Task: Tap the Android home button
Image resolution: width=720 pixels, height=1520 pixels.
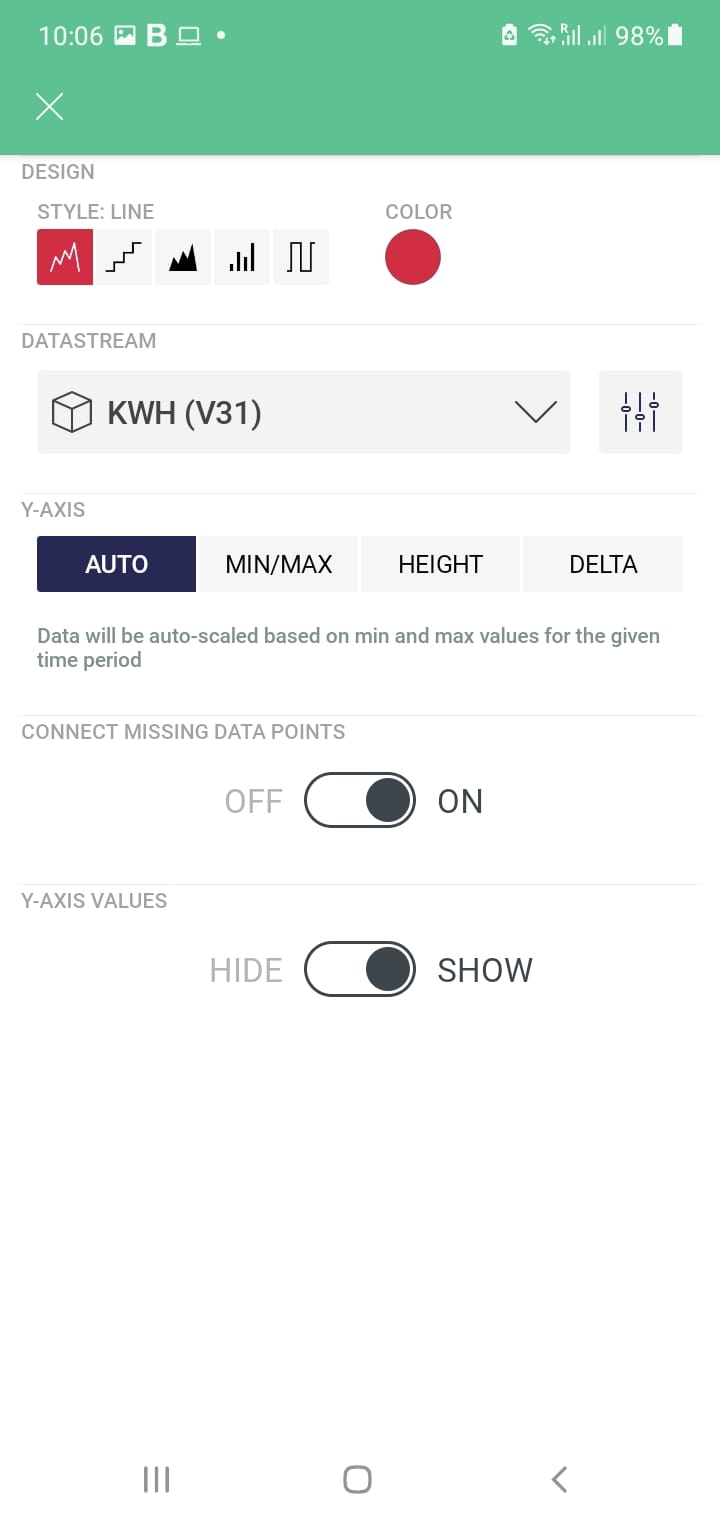Action: [357, 1479]
